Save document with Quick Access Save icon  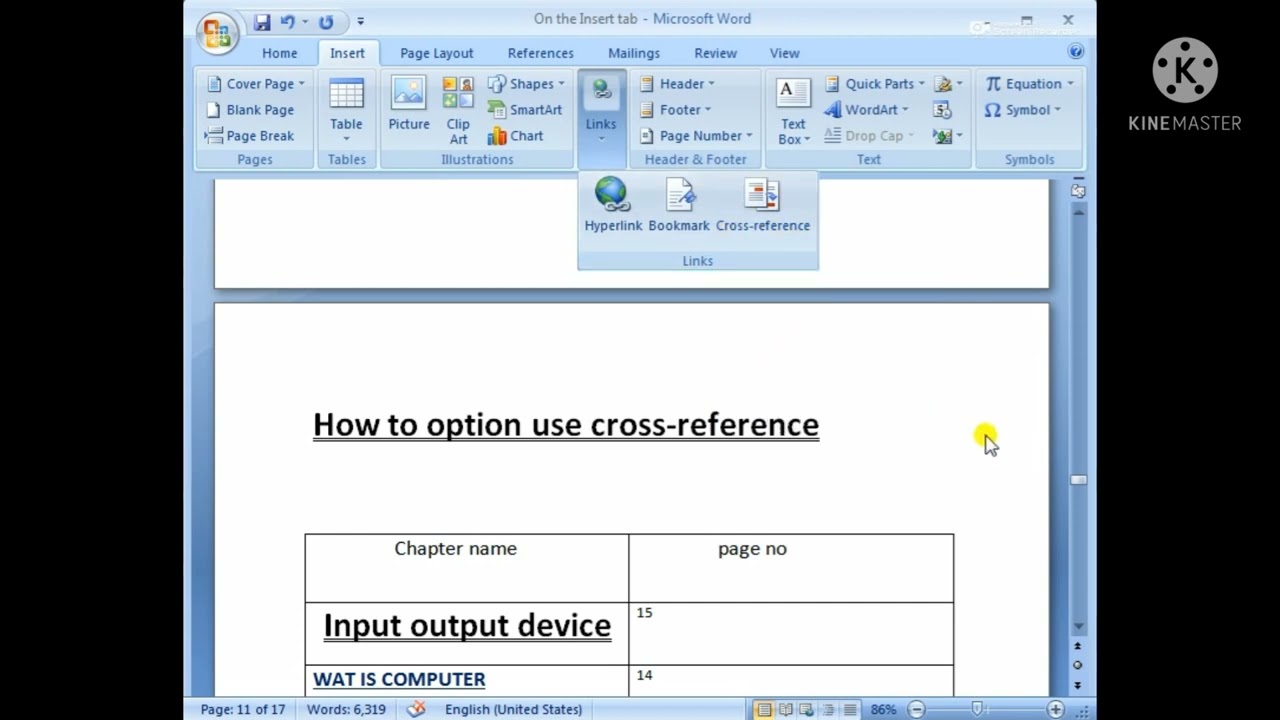(262, 22)
